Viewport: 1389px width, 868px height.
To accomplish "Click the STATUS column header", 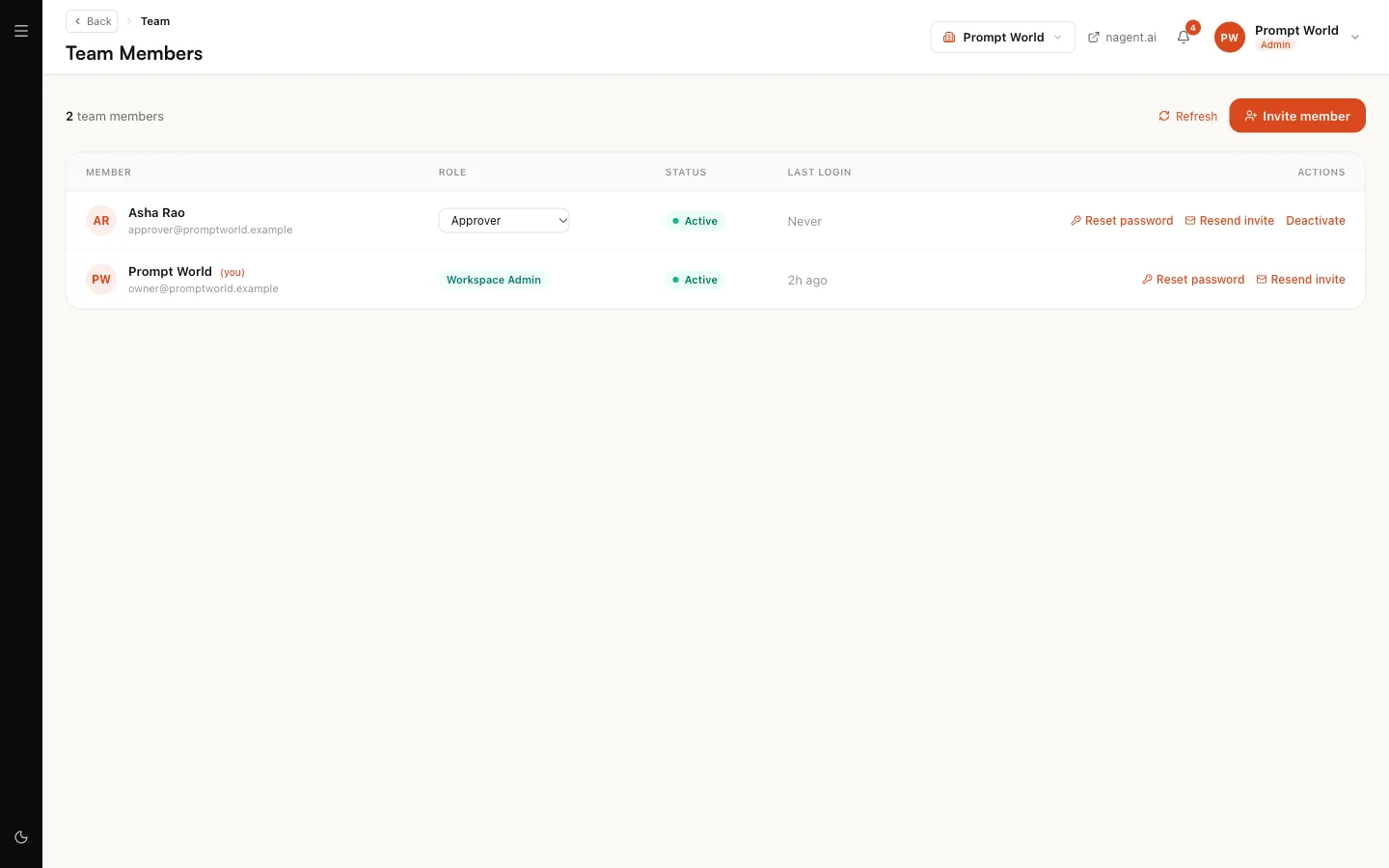I will 686,173.
